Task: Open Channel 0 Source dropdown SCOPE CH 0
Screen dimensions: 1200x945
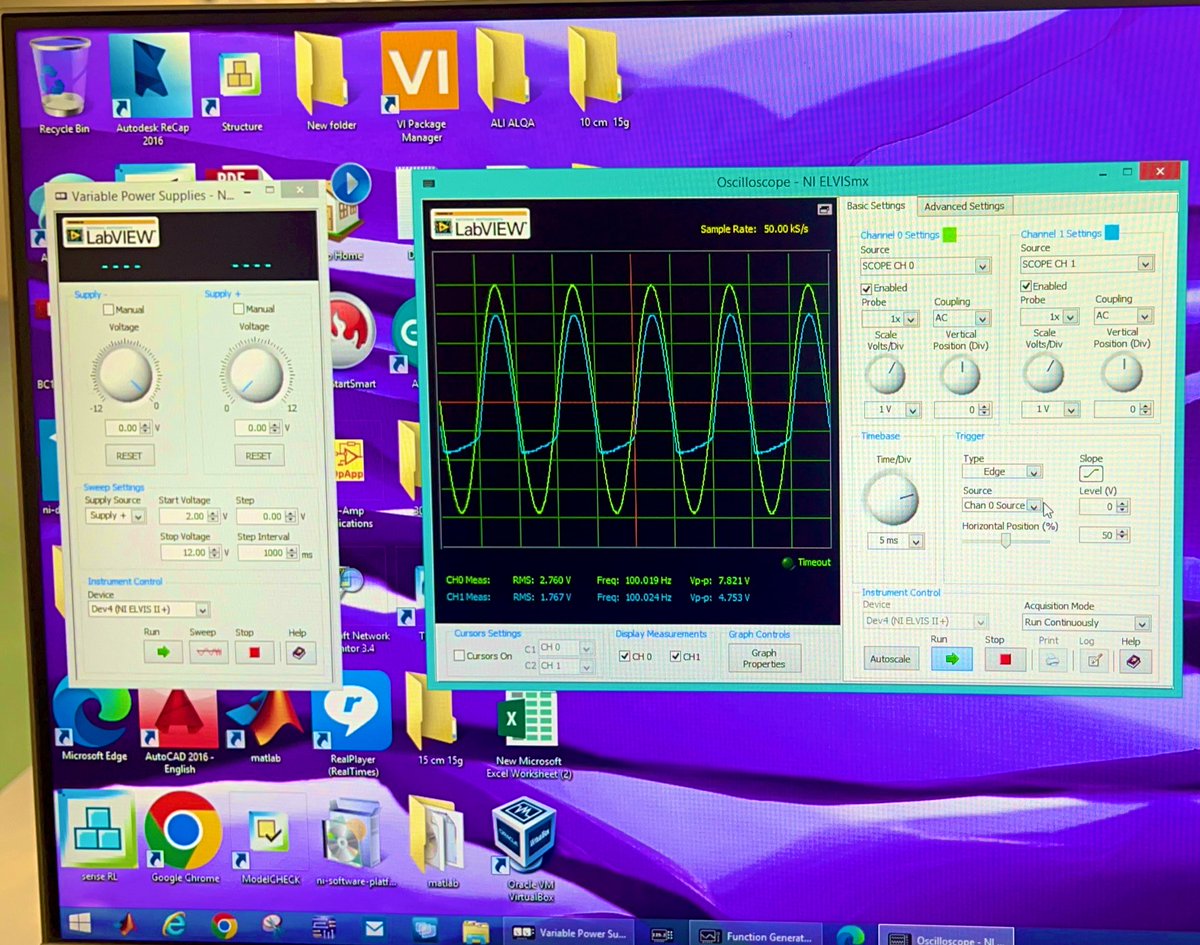Action: click(x=925, y=266)
